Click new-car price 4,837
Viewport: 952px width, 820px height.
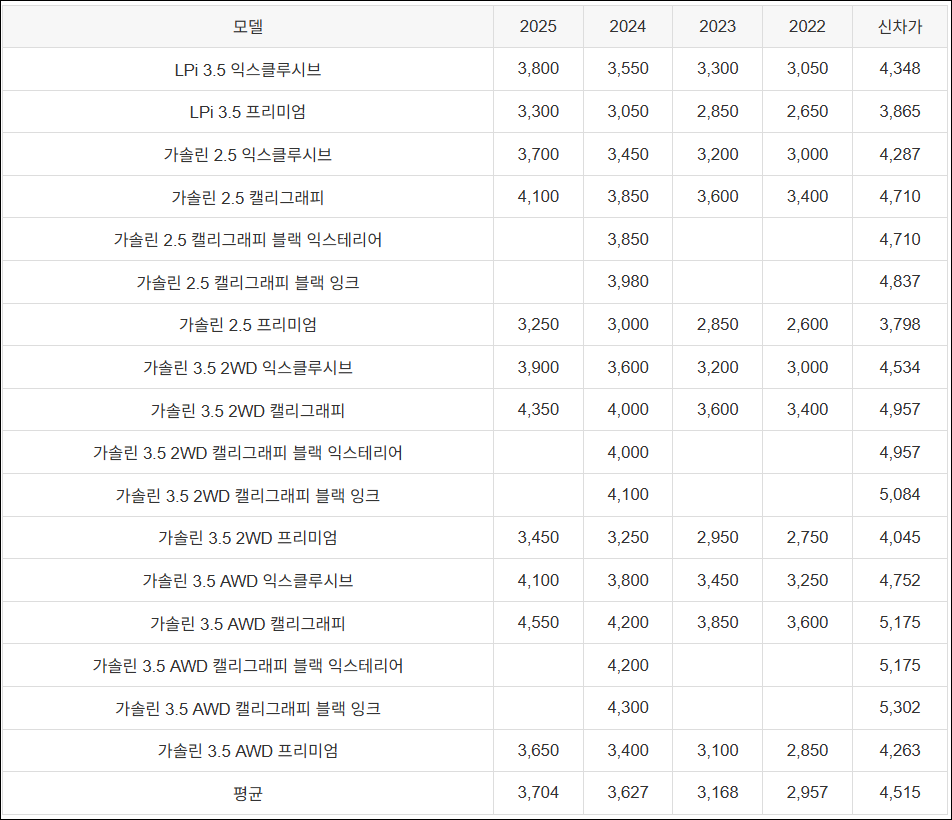pos(900,282)
